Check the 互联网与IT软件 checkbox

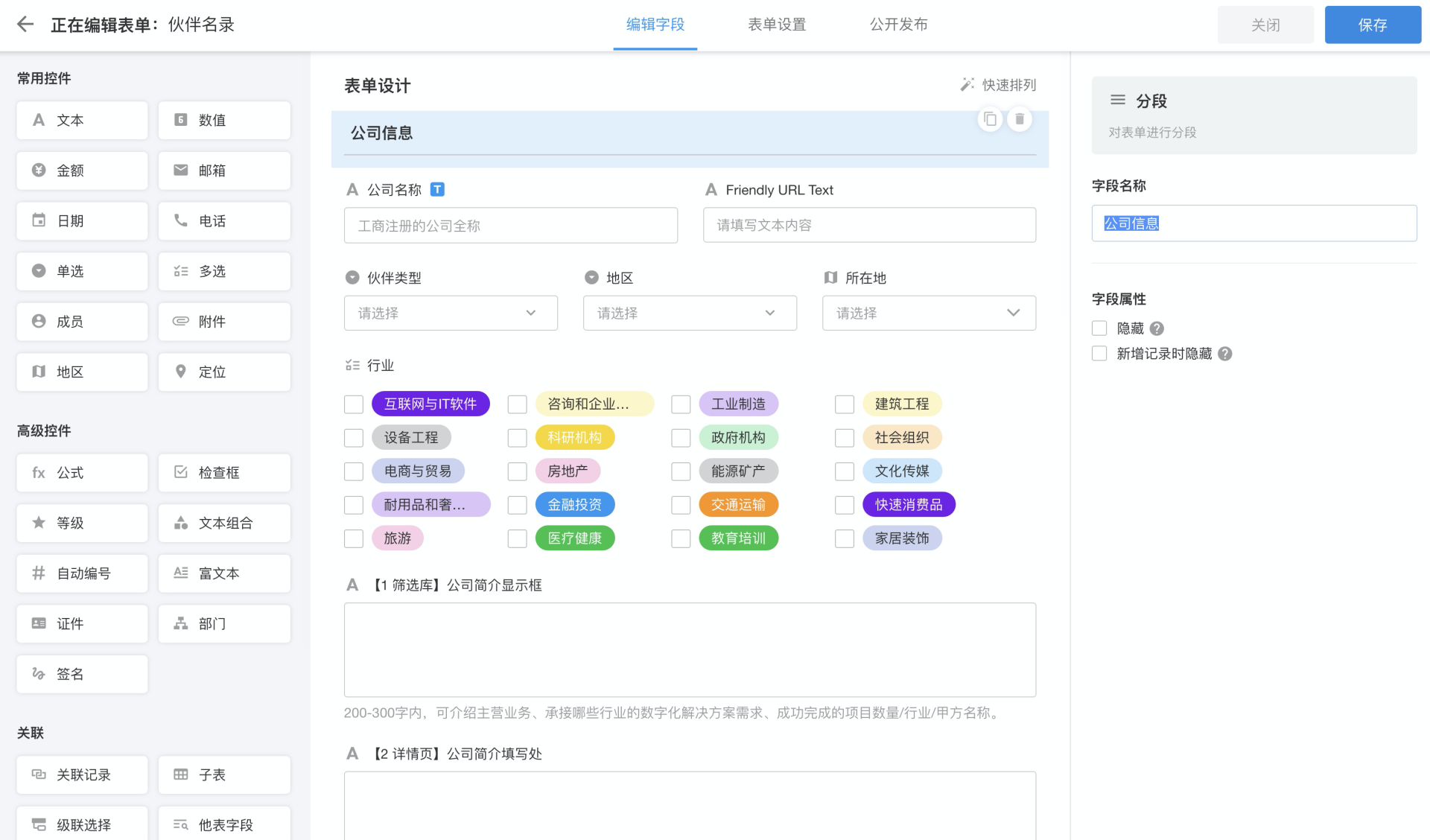[354, 404]
